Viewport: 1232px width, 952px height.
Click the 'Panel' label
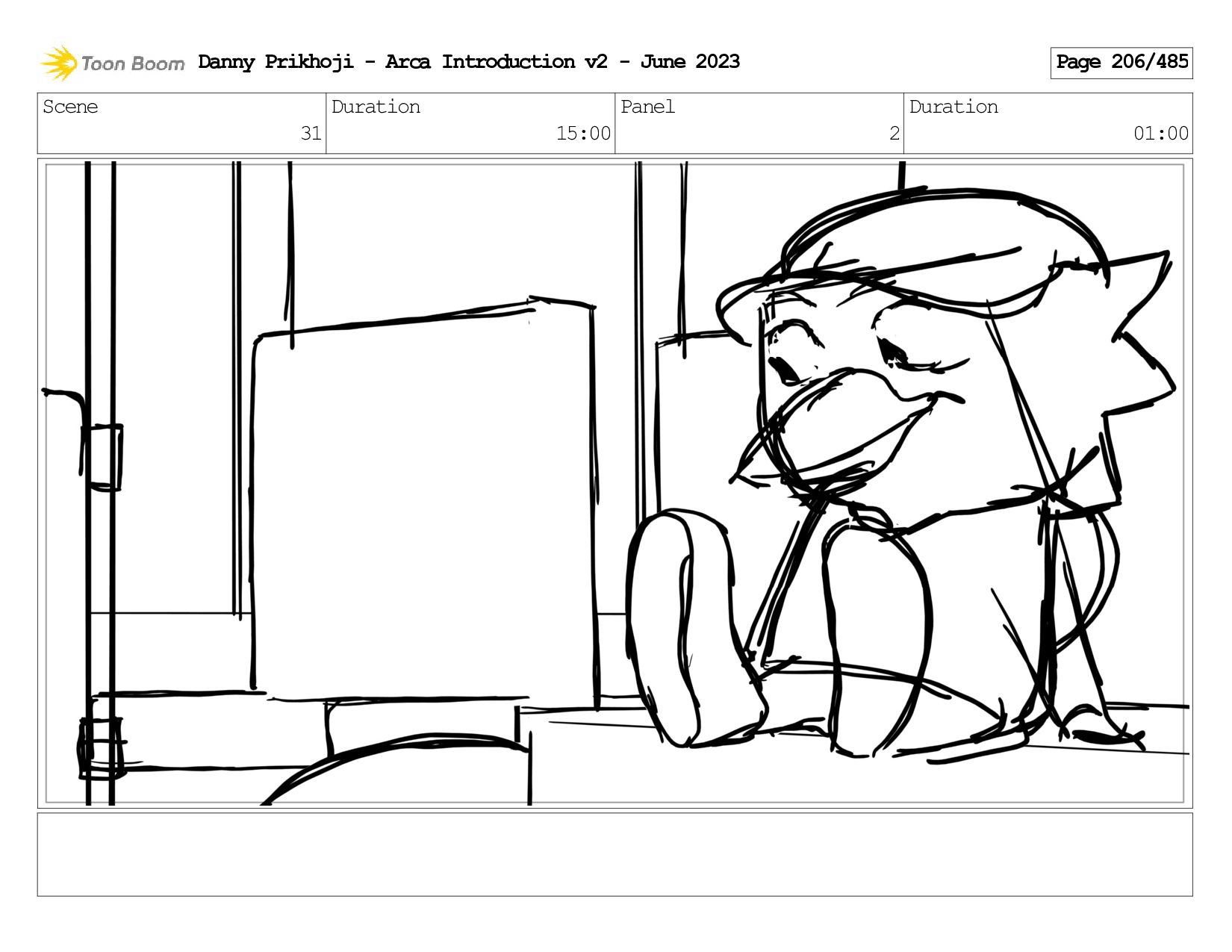[647, 107]
